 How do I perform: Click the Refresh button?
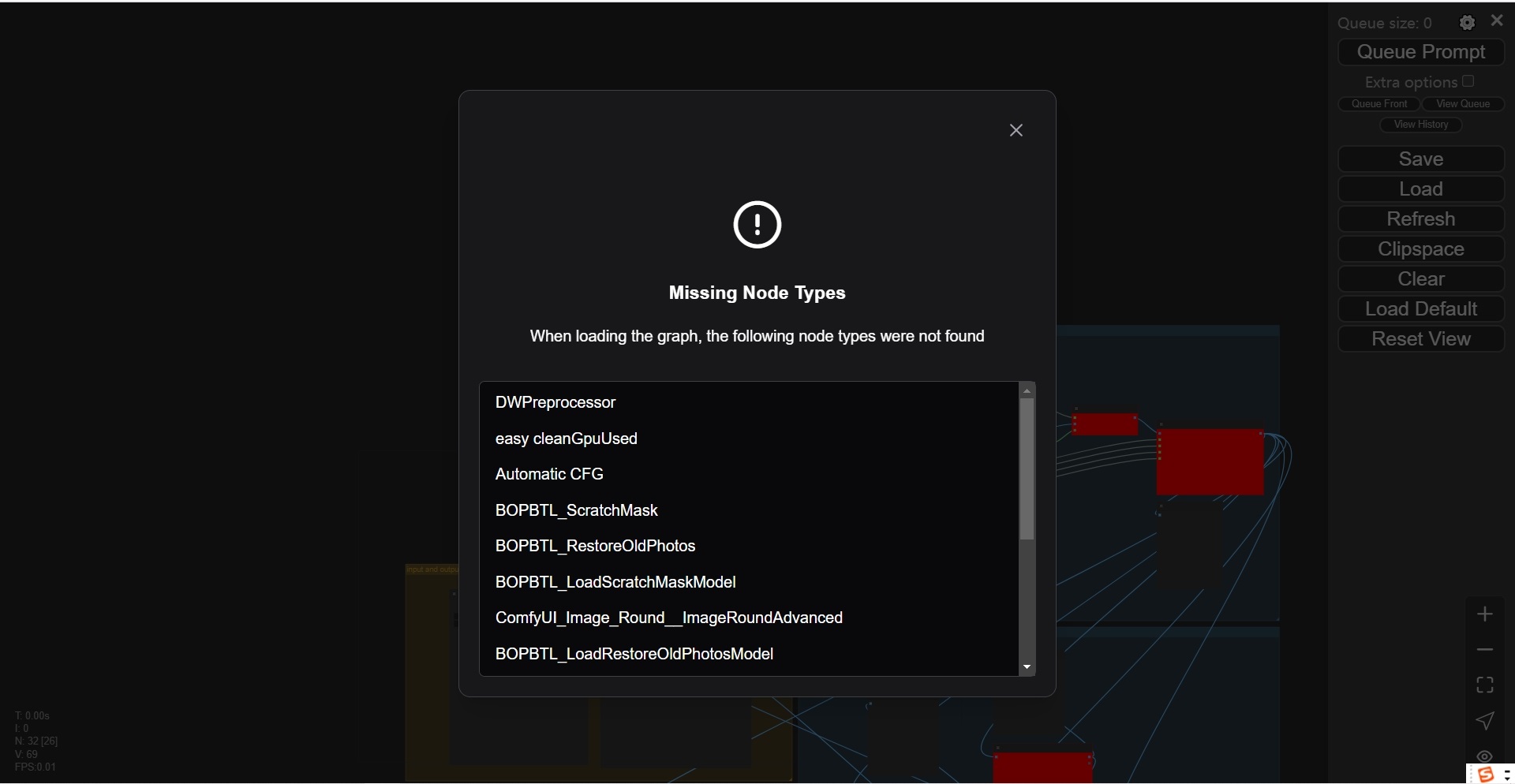(1421, 219)
